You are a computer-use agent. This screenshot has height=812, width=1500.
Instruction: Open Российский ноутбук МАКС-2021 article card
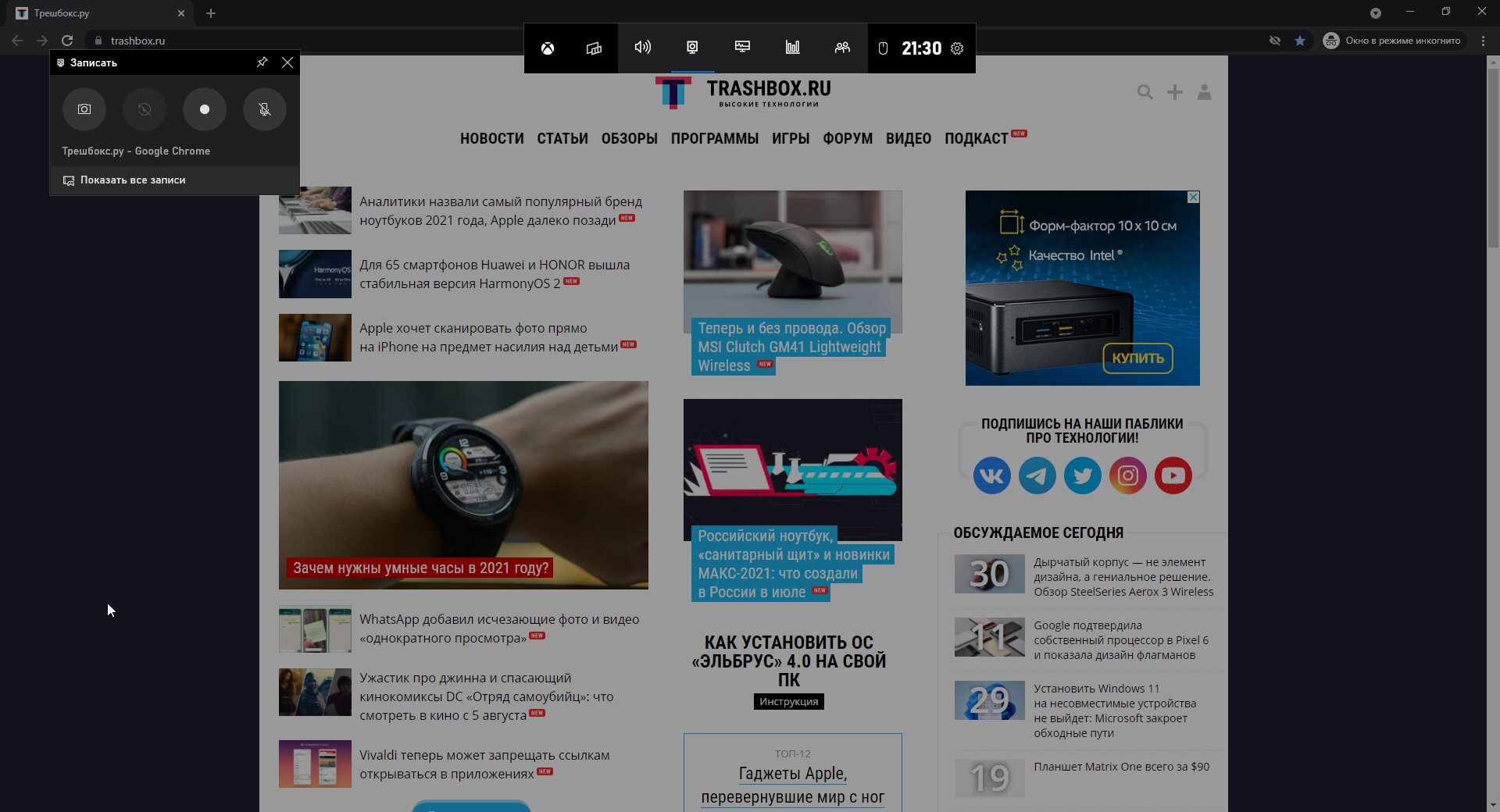(793, 500)
